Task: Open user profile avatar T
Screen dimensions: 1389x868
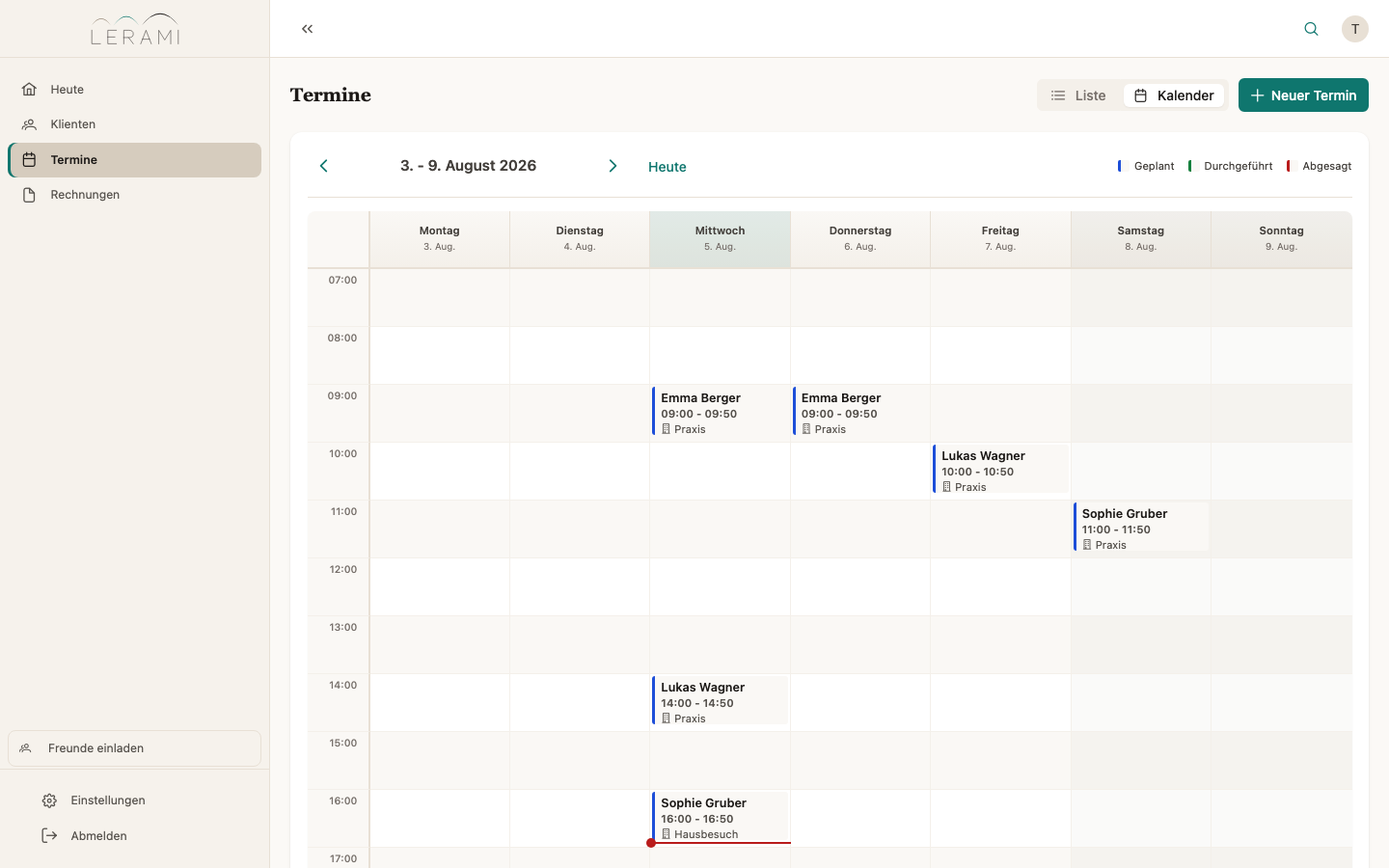Action: point(1355,29)
